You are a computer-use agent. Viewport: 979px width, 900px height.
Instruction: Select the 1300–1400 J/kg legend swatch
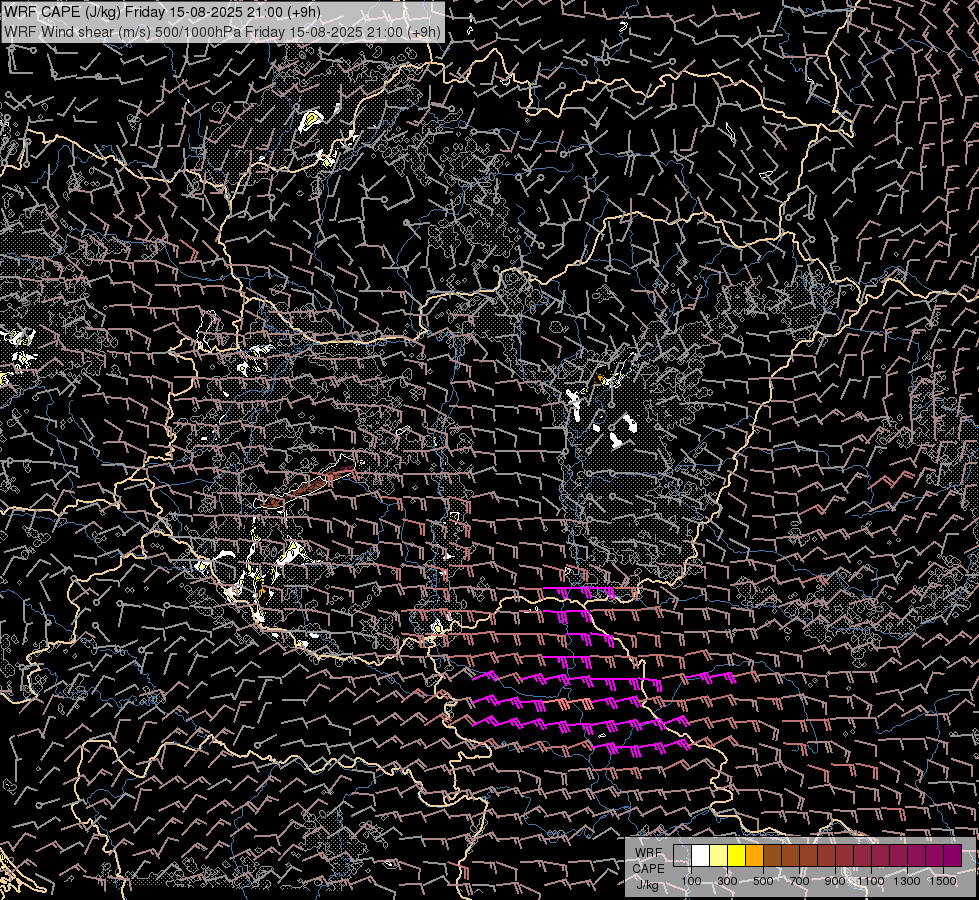tap(916, 856)
